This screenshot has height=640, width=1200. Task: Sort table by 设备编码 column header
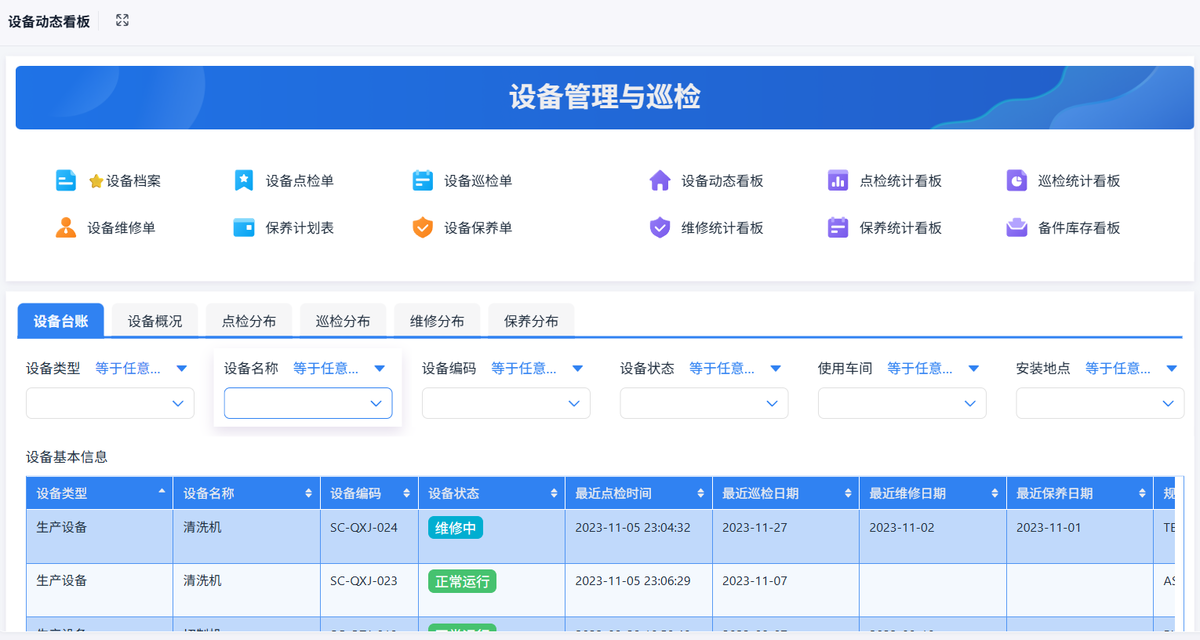tap(368, 493)
